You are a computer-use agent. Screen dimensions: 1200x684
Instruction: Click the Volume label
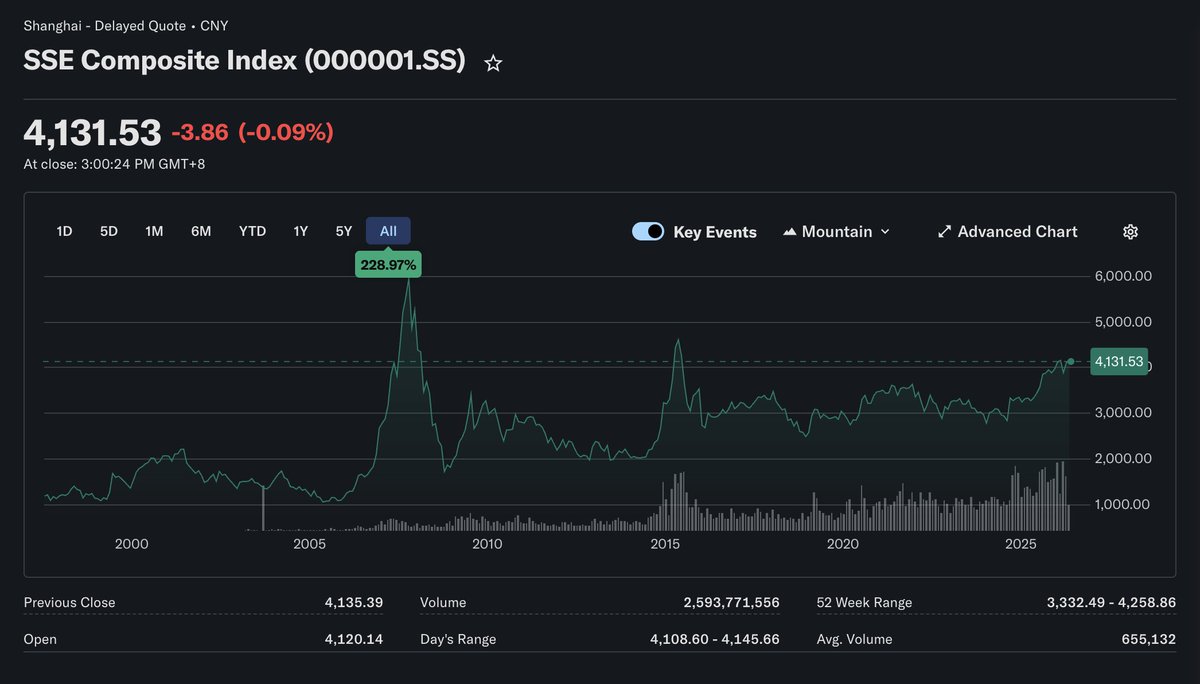443,603
